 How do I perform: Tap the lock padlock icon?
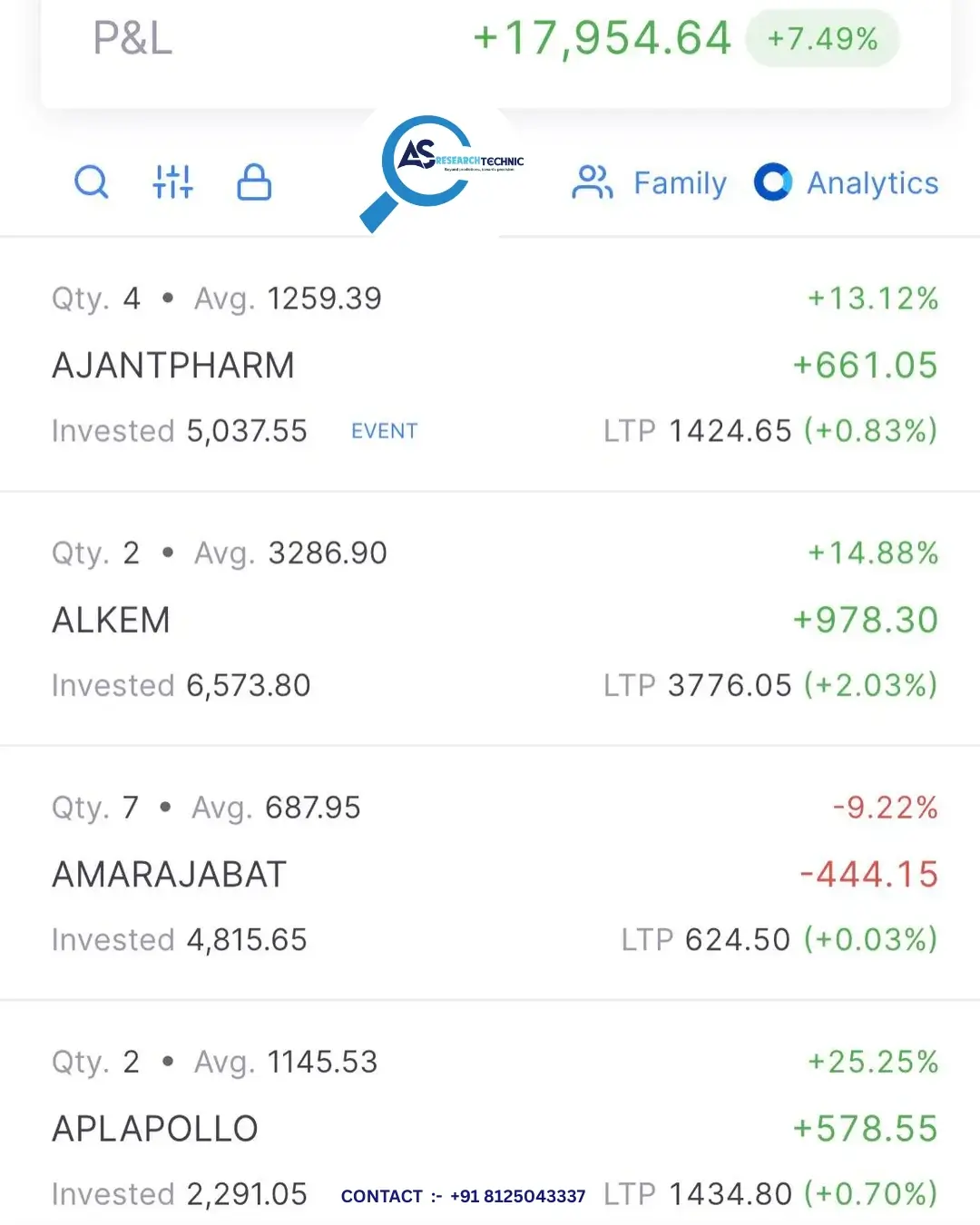(x=254, y=182)
